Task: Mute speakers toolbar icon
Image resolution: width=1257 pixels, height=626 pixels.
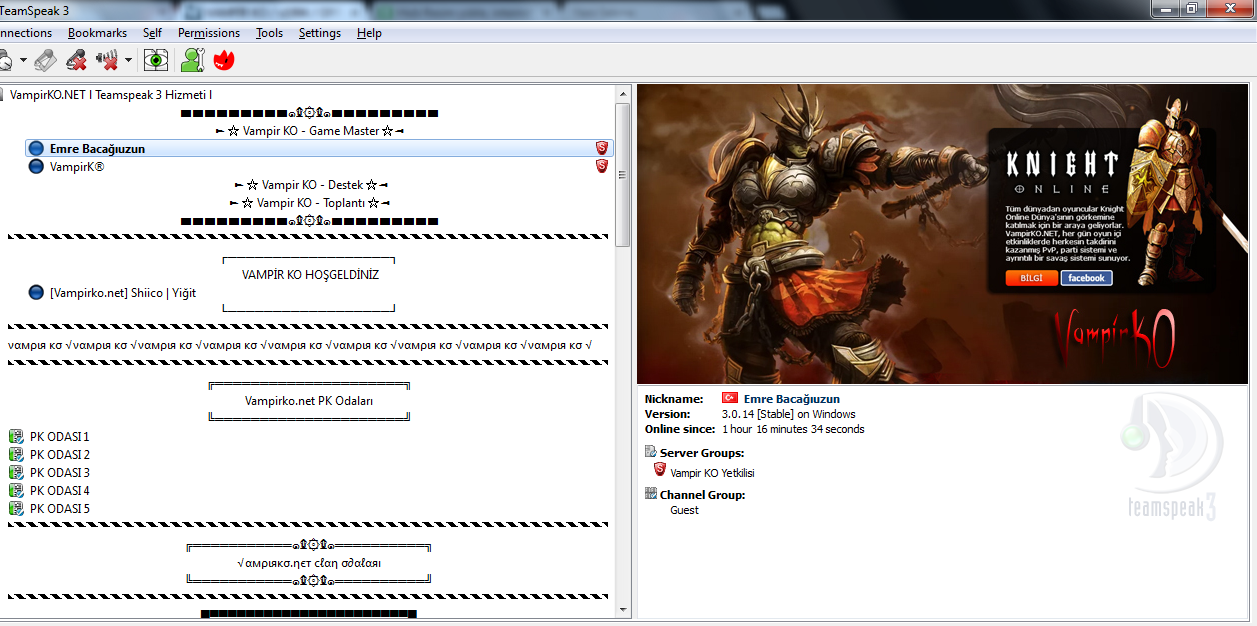Action: (x=107, y=61)
